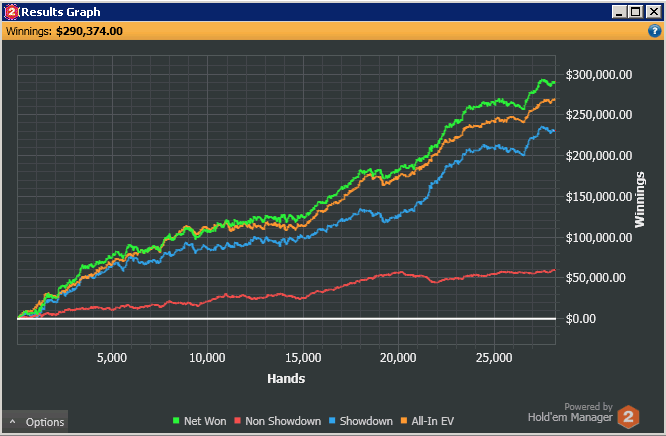Click the Powered by text
This screenshot has height=436, width=666.
(588, 406)
